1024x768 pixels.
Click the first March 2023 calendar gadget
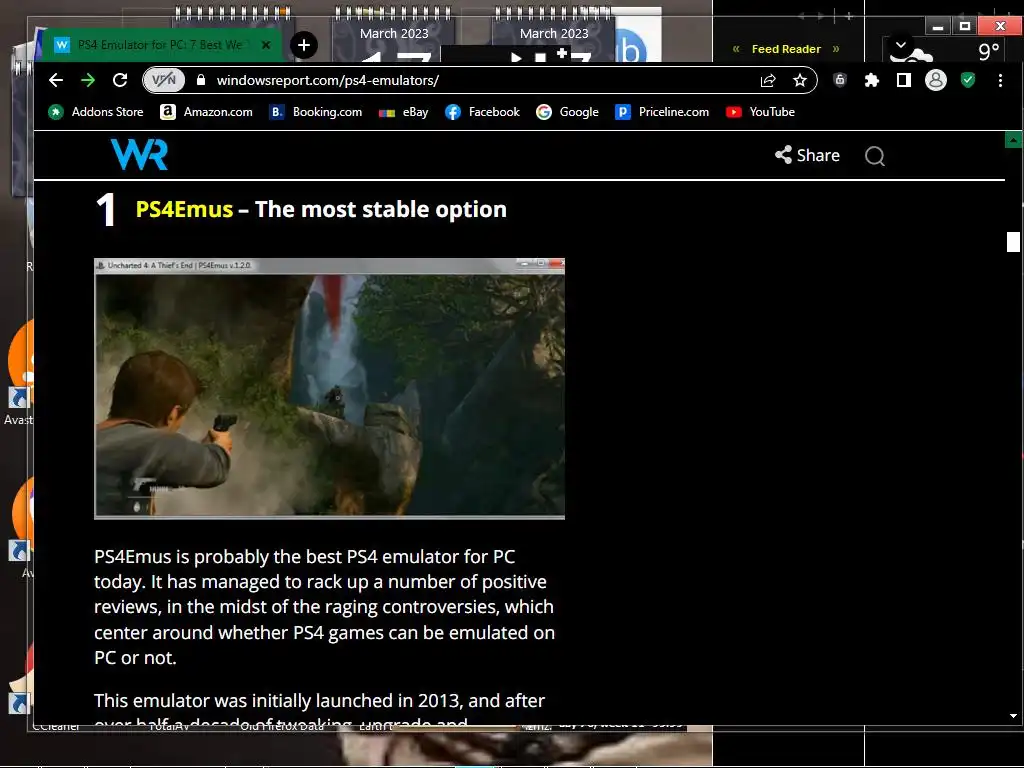394,36
